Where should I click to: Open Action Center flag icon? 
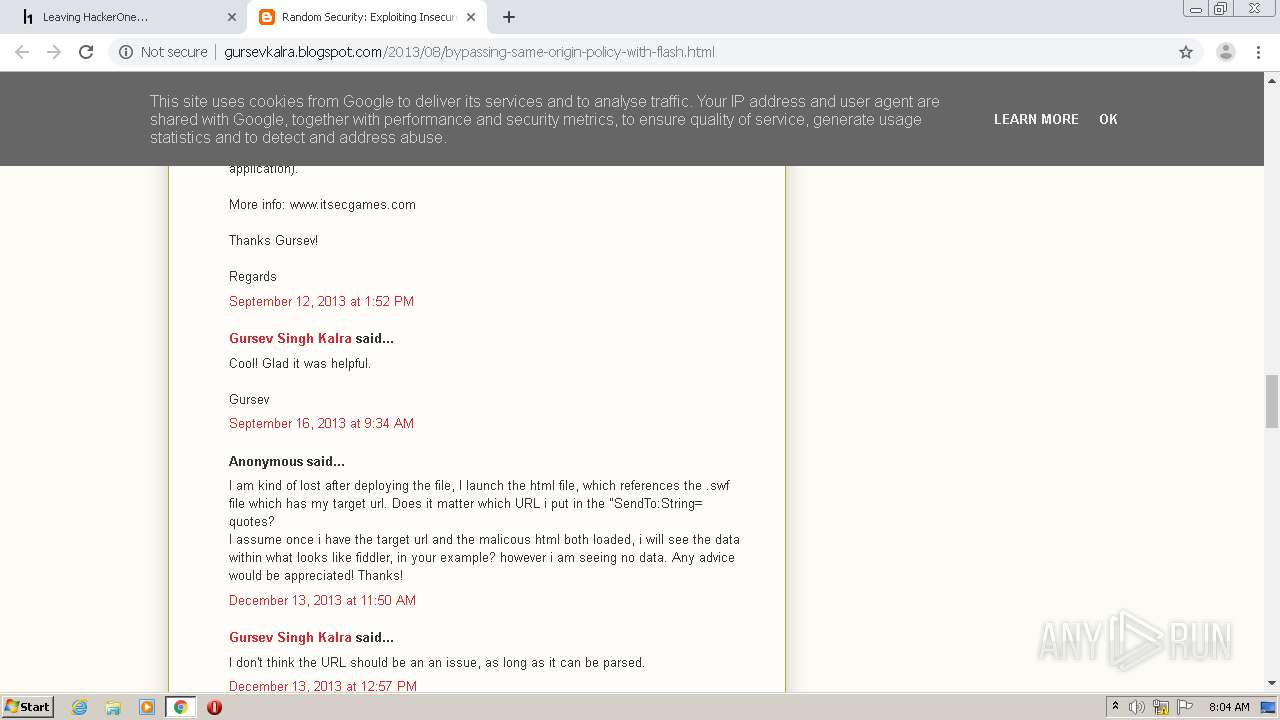pos(1185,707)
